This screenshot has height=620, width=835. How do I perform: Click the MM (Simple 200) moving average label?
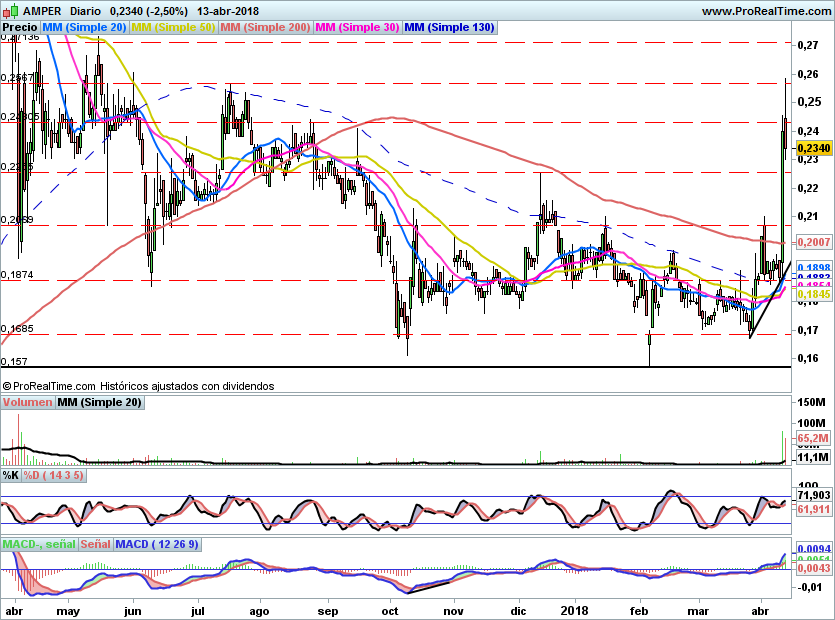[265, 28]
